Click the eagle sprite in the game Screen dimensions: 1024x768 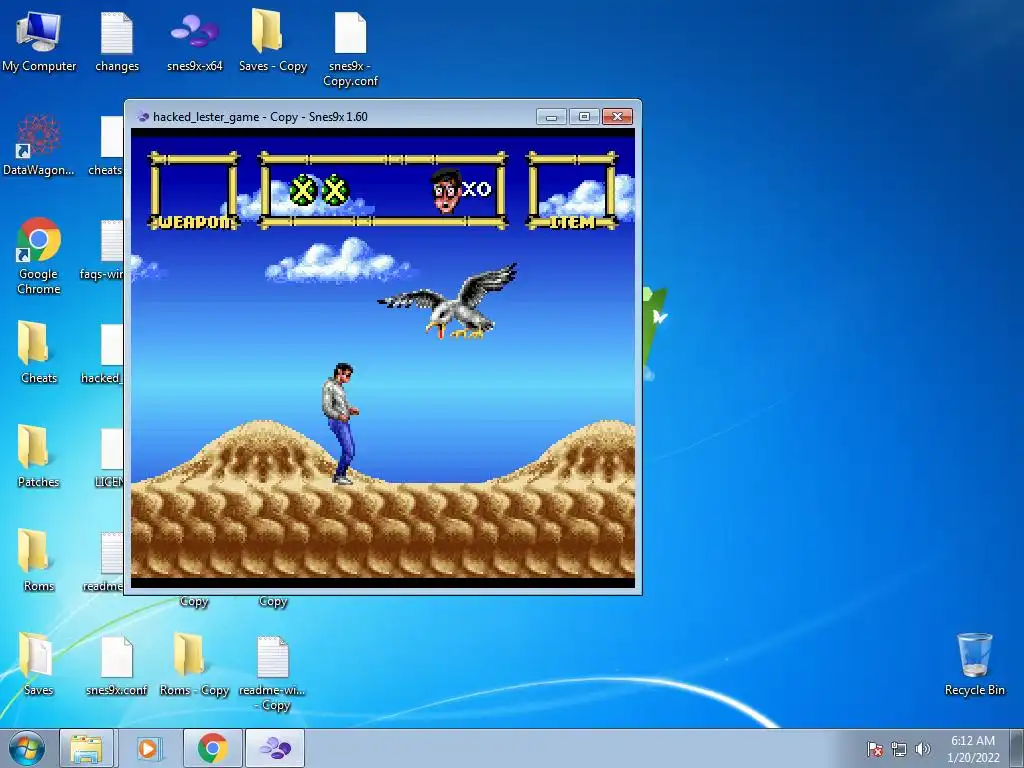click(449, 301)
